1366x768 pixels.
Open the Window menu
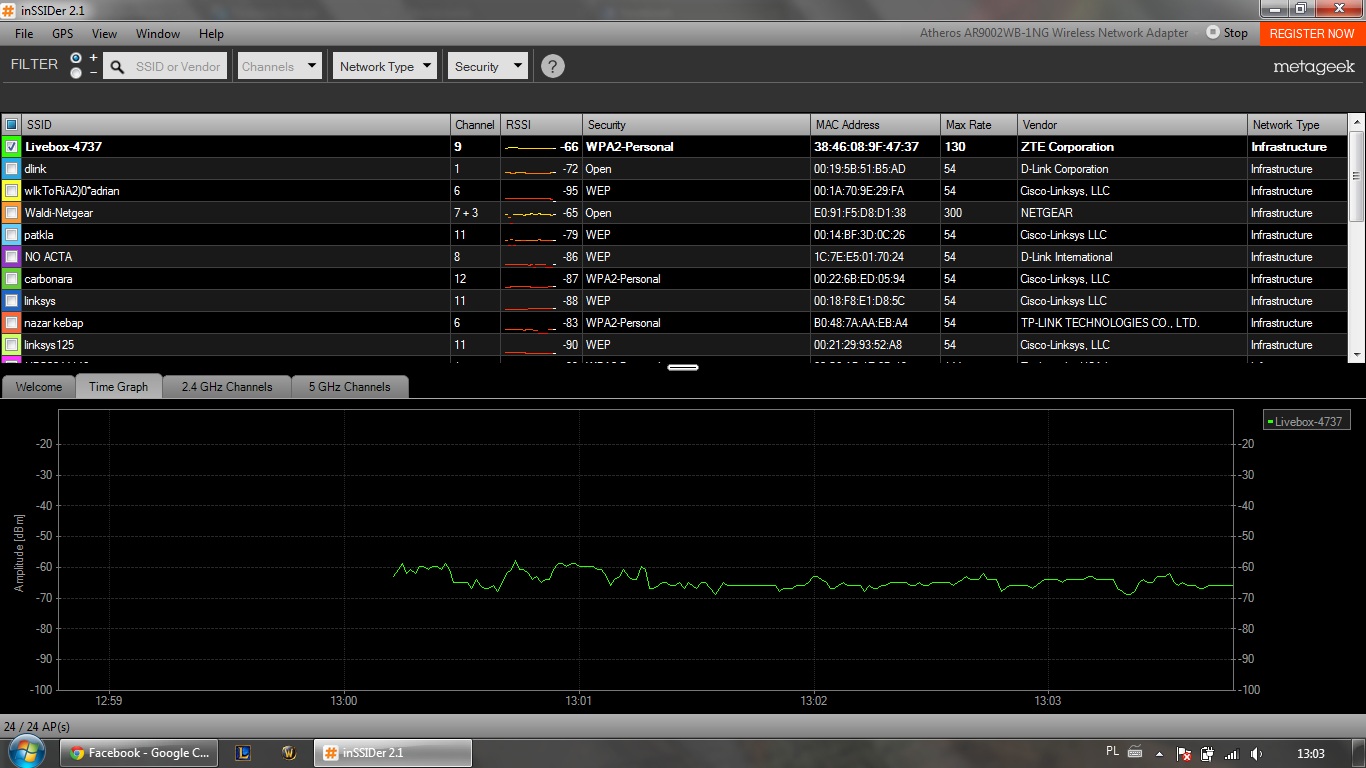[158, 33]
